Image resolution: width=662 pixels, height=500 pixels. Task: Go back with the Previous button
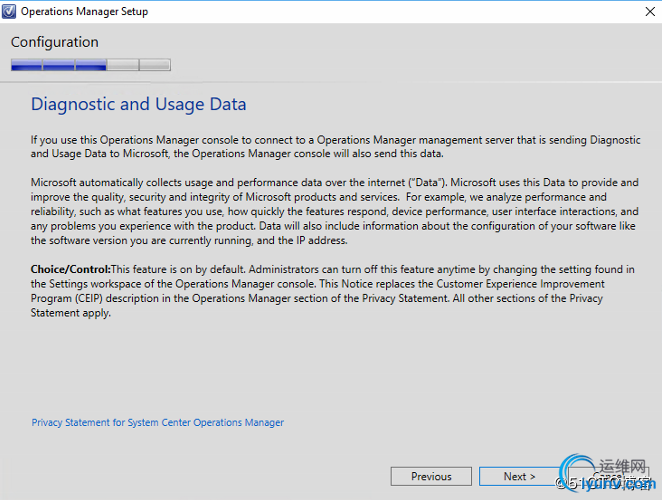(x=431, y=476)
